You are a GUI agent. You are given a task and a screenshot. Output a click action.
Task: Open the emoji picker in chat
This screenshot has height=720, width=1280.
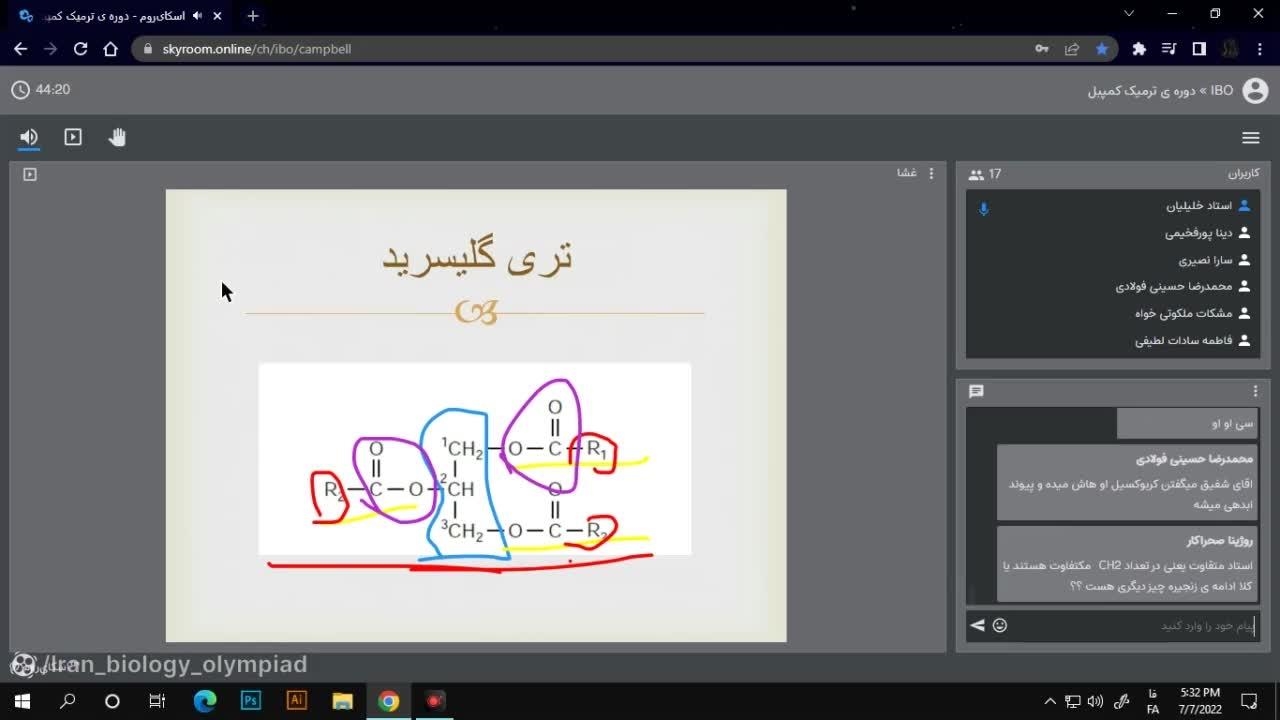coord(1000,626)
